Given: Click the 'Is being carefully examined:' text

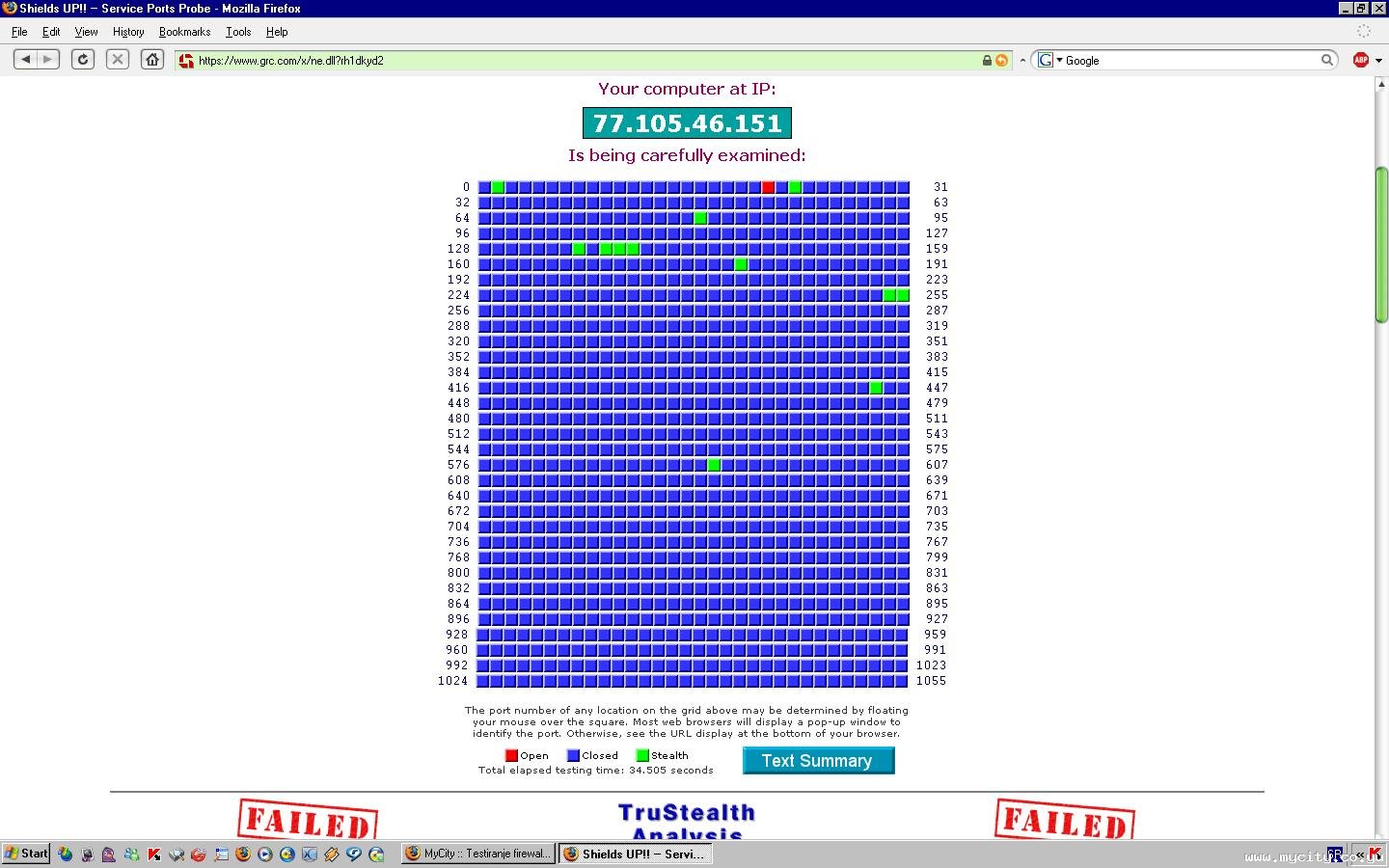Looking at the screenshot, I should 687,155.
